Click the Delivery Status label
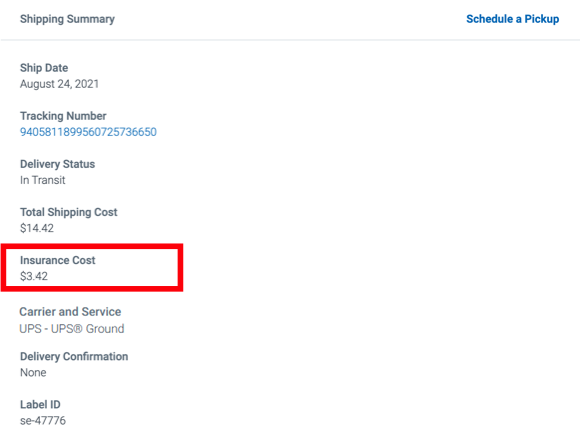Screen dimensions: 580x448 [x=57, y=164]
